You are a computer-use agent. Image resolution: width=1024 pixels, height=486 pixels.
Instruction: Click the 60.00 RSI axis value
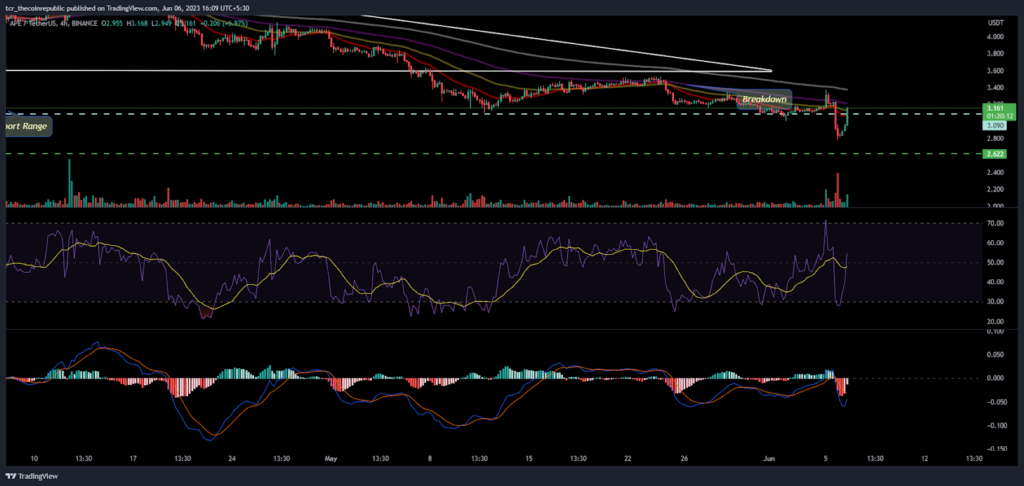[x=995, y=243]
